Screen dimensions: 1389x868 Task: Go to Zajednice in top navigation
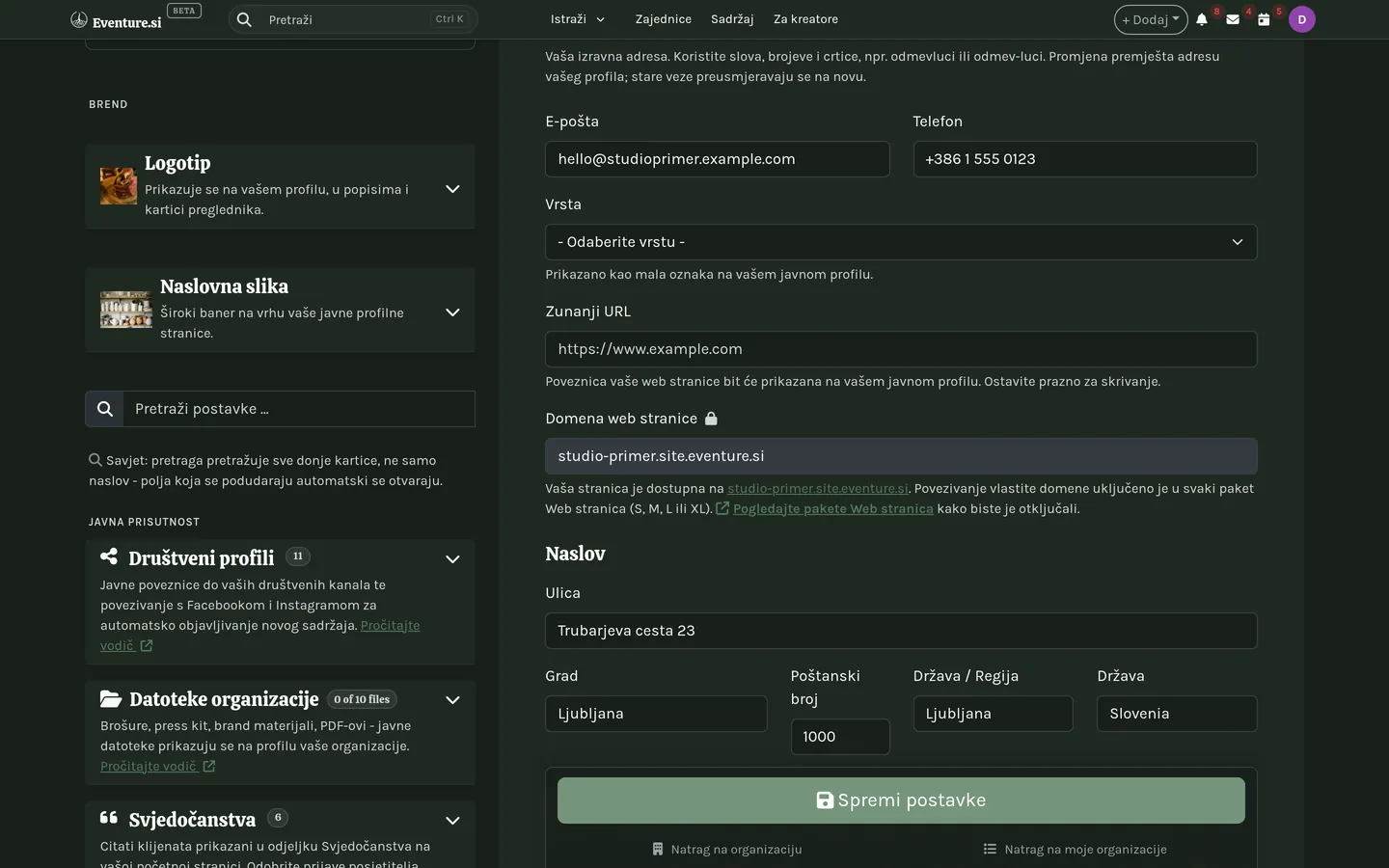click(x=664, y=19)
